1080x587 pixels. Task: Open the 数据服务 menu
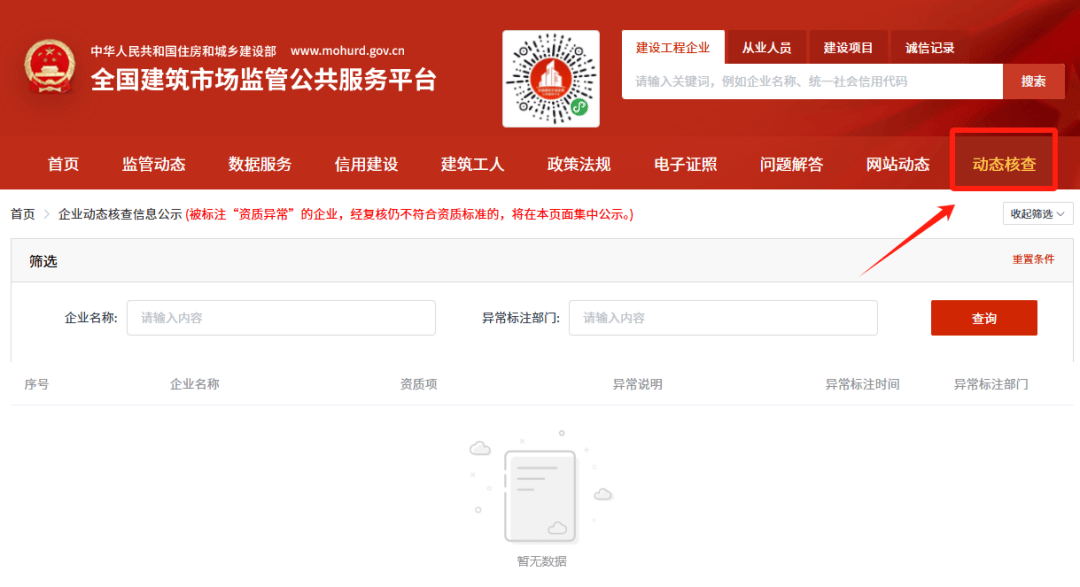pos(260,164)
